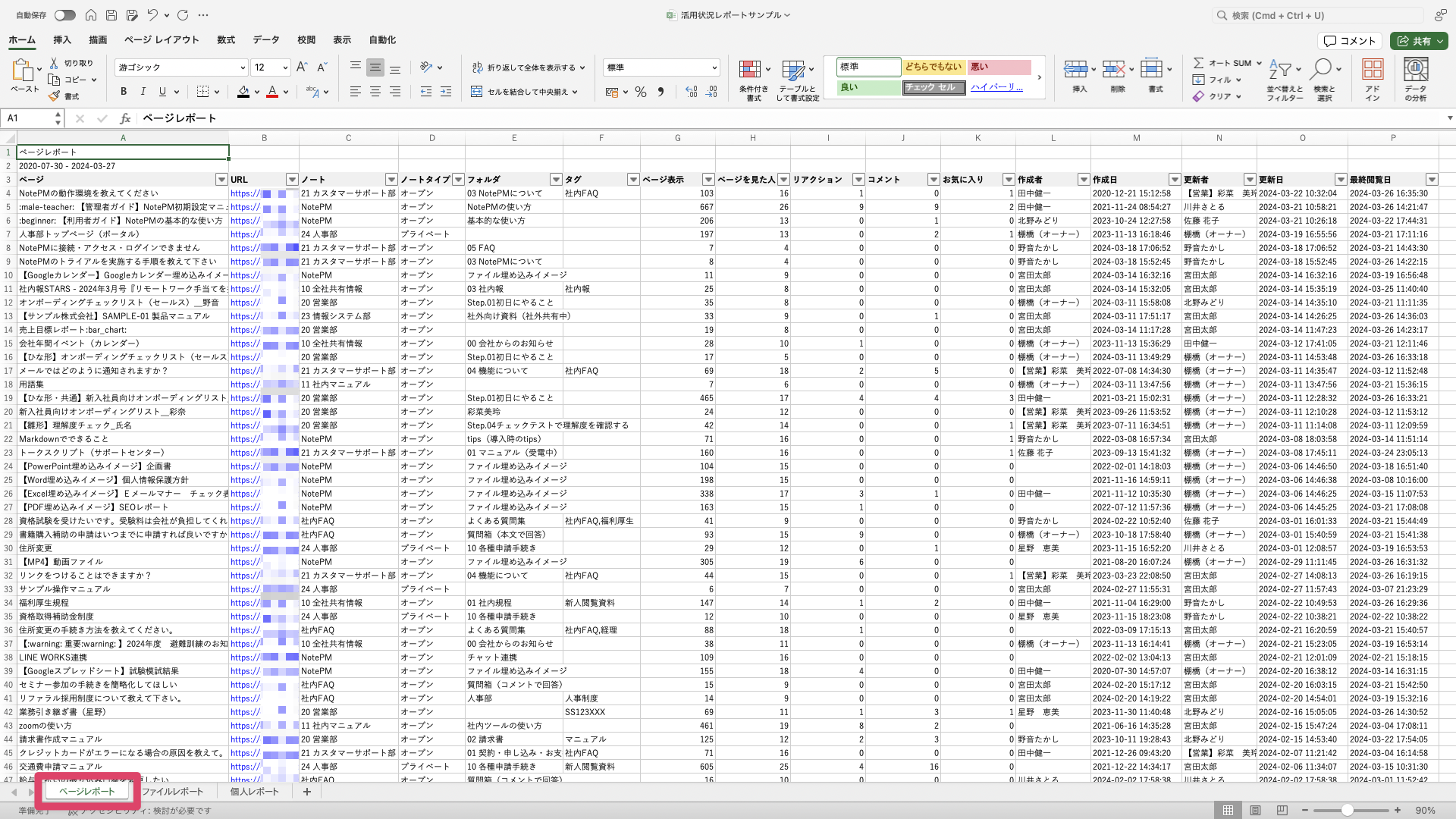Click Delete cells icon
1456x819 pixels.
[x=1113, y=70]
